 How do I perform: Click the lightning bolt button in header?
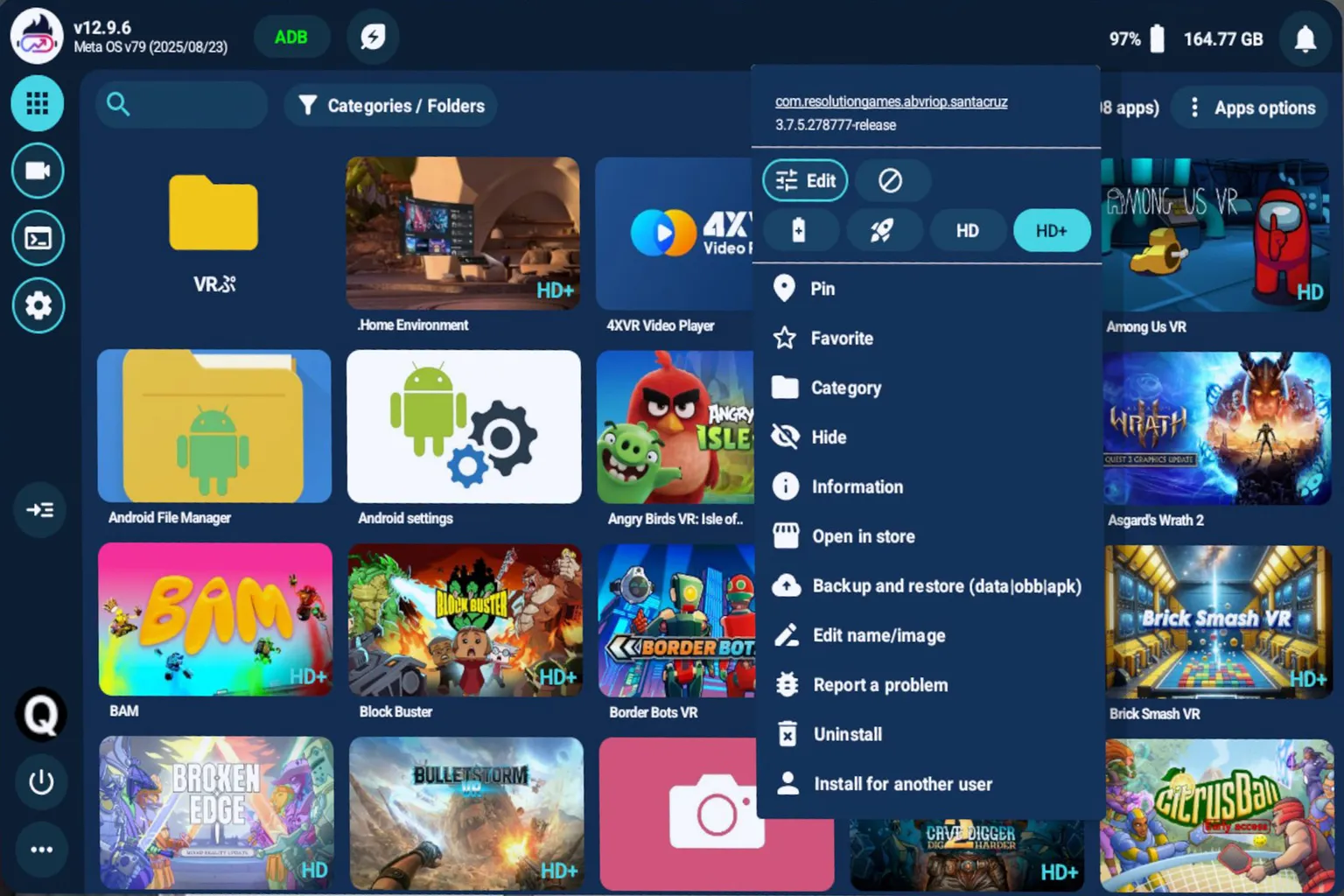click(373, 37)
